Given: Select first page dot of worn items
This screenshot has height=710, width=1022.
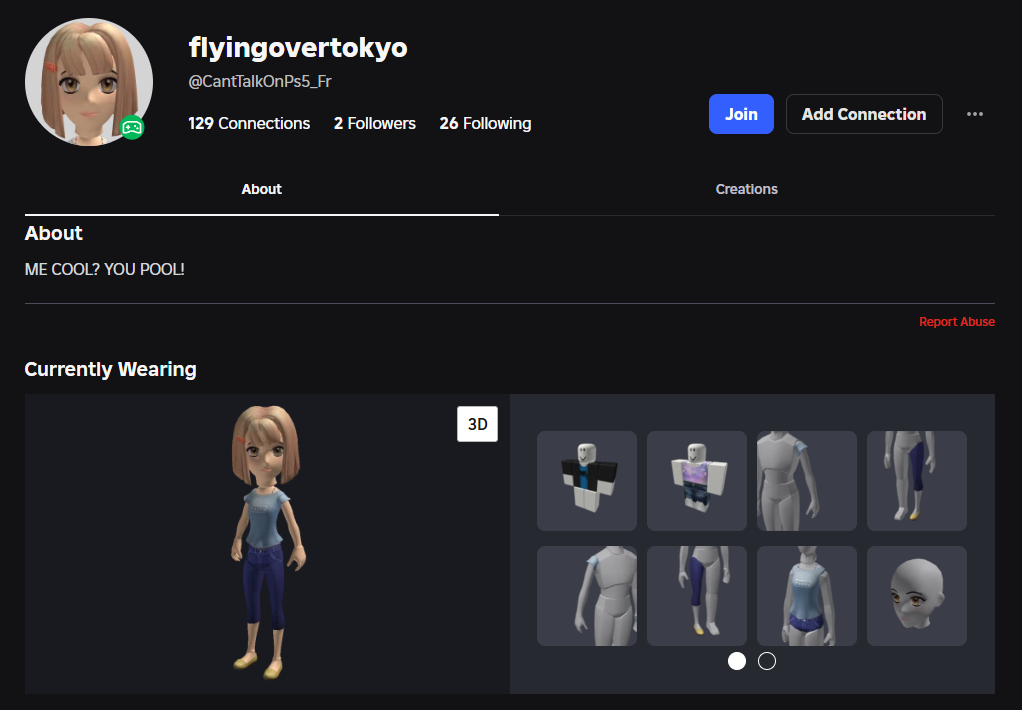Looking at the screenshot, I should tap(737, 661).
